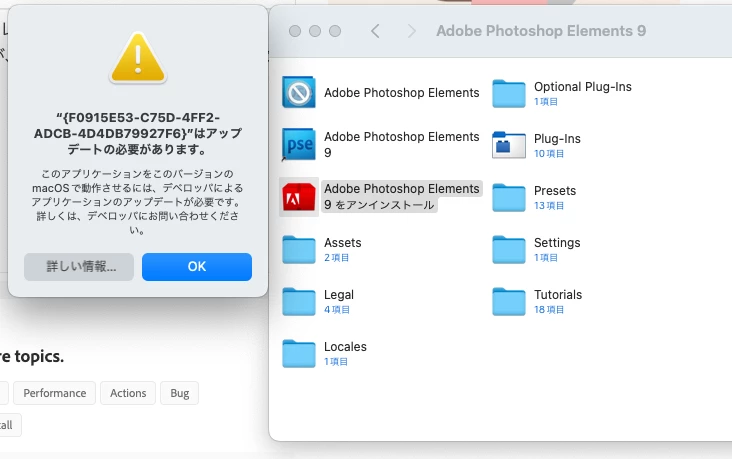Select the Settings folder icon
The height and width of the screenshot is (459, 732).
509,249
